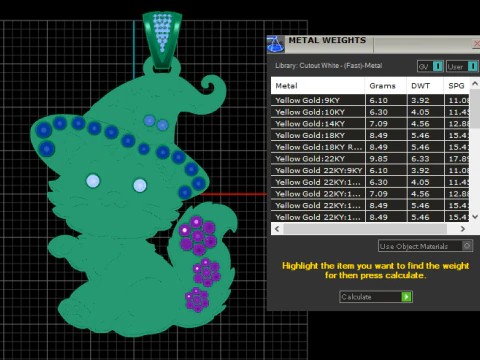Click the vertical scrollbar thumb
Screen dimensions: 480x360
tap(475, 109)
